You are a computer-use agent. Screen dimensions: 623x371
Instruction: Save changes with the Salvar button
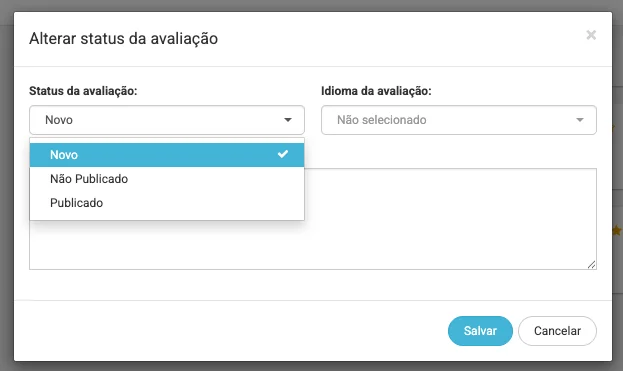pyautogui.click(x=480, y=331)
